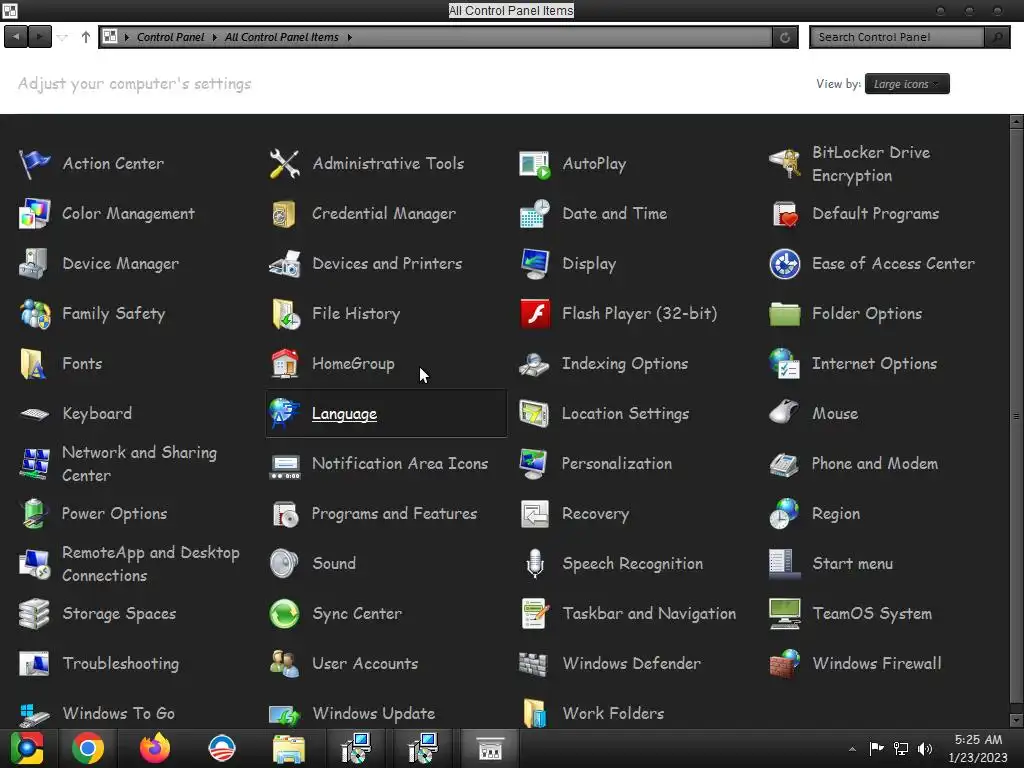Click the Mouse icon
The width and height of the screenshot is (1024, 768).
pyautogui.click(x=784, y=413)
